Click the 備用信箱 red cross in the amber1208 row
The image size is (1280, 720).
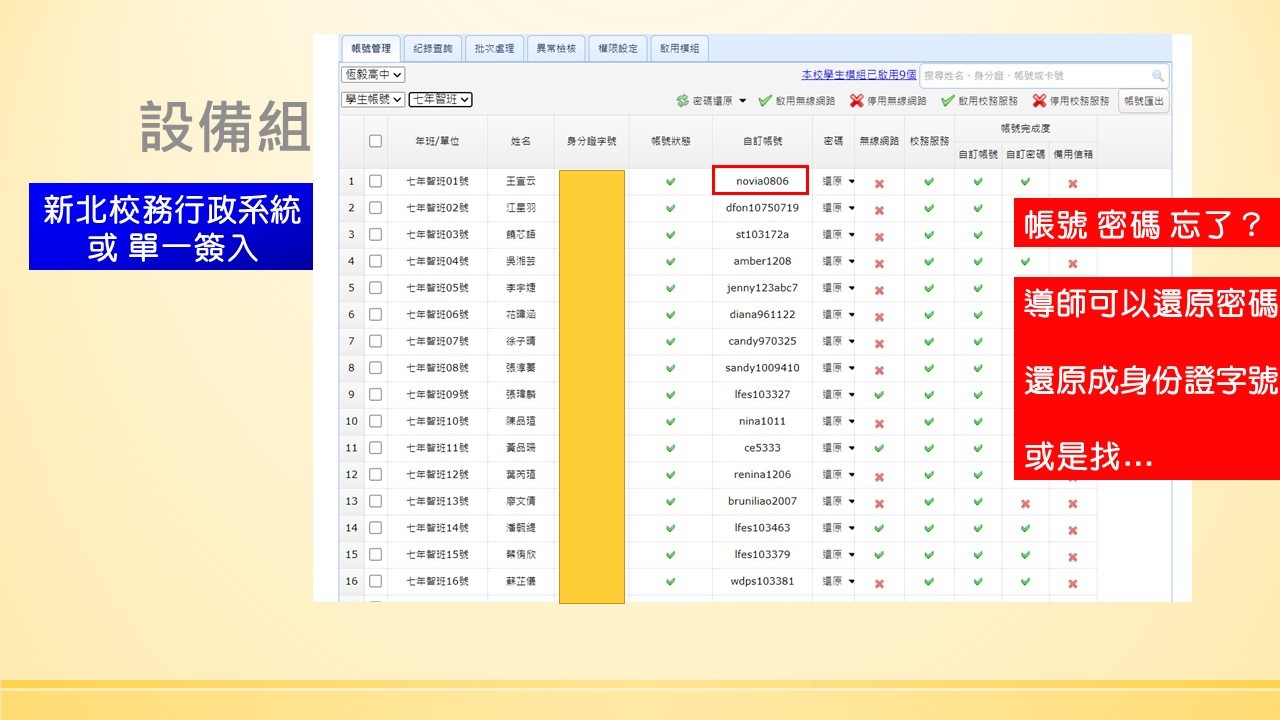[x=1072, y=263]
